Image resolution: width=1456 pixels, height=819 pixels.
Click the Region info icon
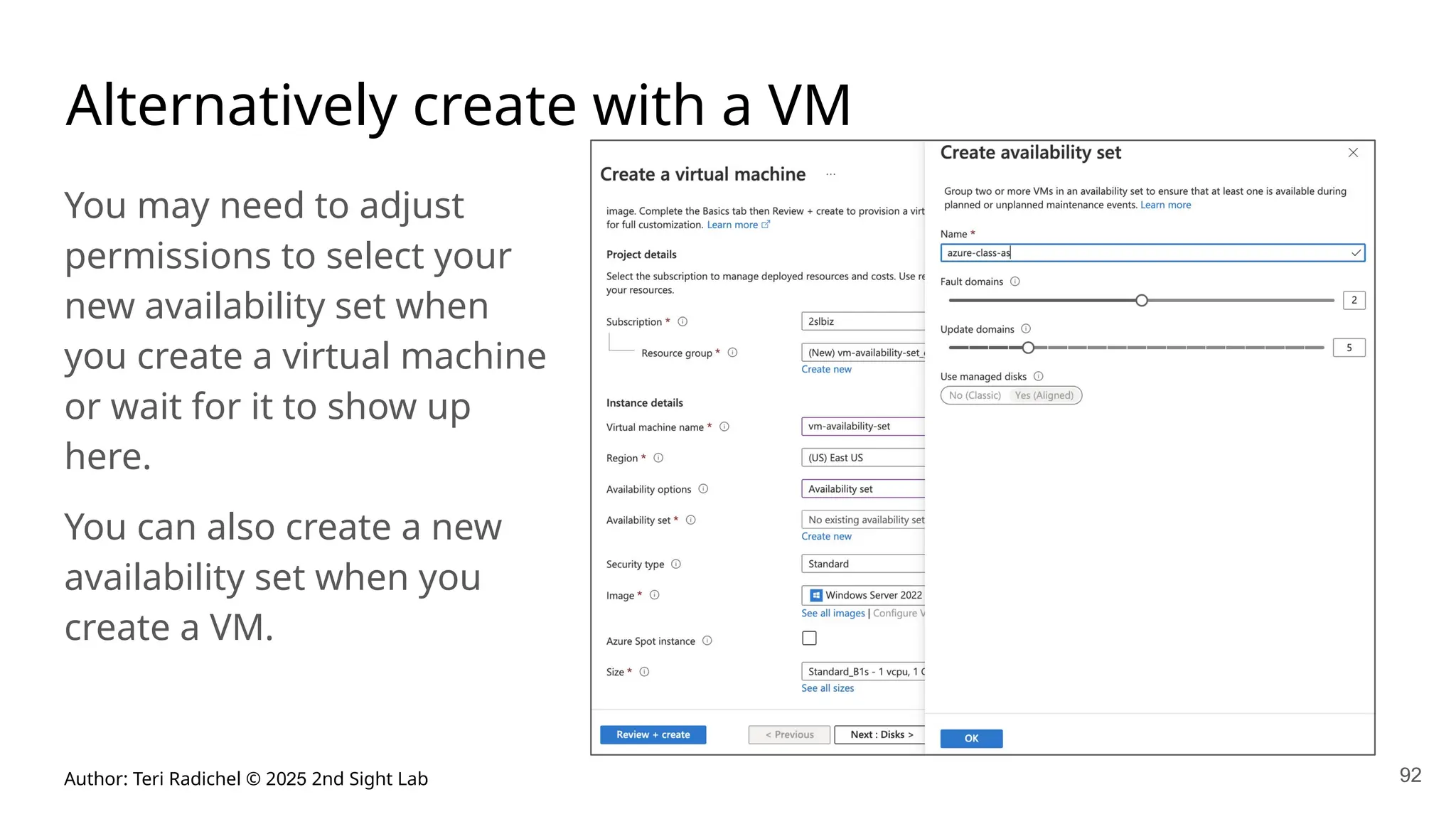point(658,458)
